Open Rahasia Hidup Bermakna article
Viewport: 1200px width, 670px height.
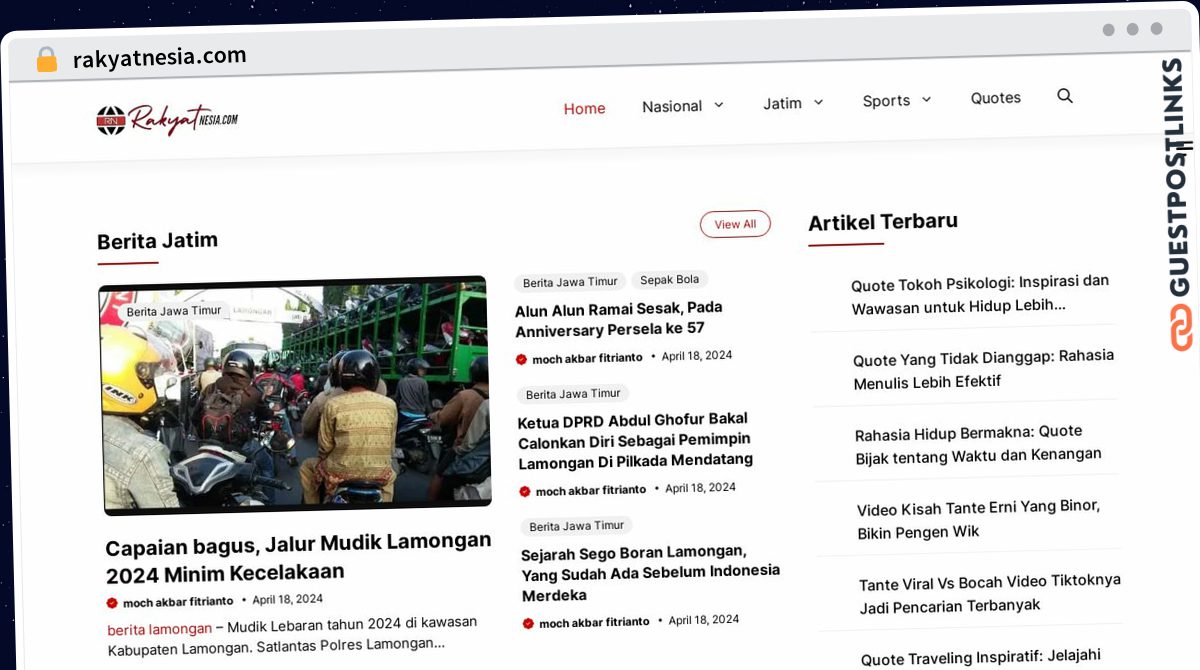click(x=979, y=443)
